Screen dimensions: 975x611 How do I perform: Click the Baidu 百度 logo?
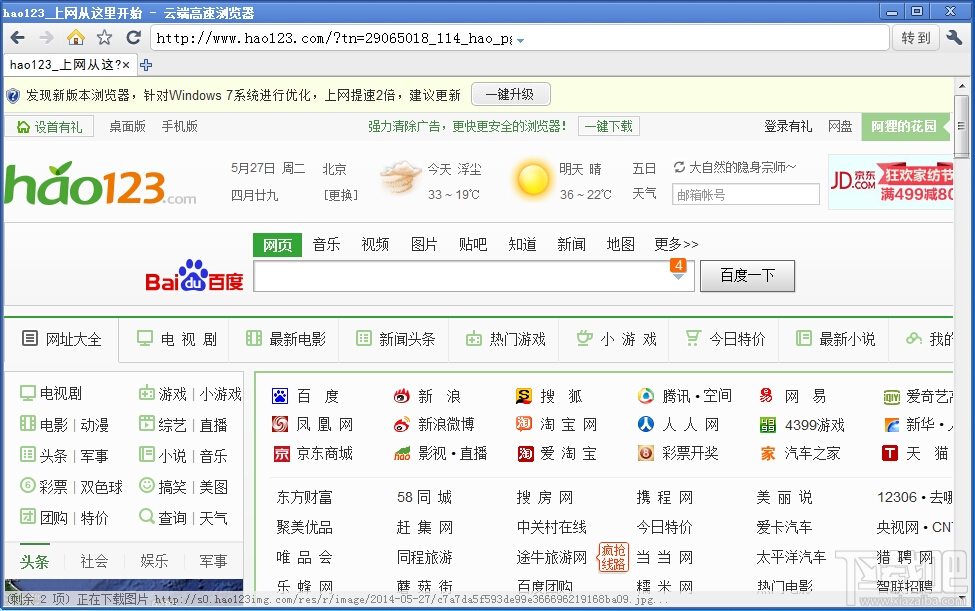pyautogui.click(x=194, y=276)
